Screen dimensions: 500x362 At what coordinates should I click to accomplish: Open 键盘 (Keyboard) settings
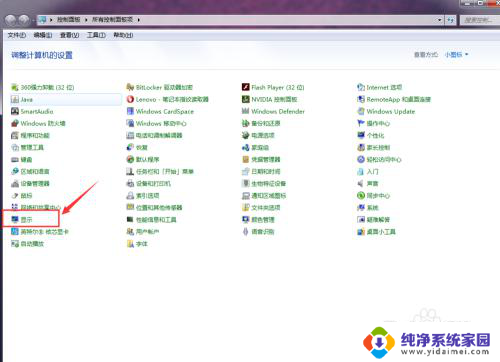pyautogui.click(x=22, y=159)
